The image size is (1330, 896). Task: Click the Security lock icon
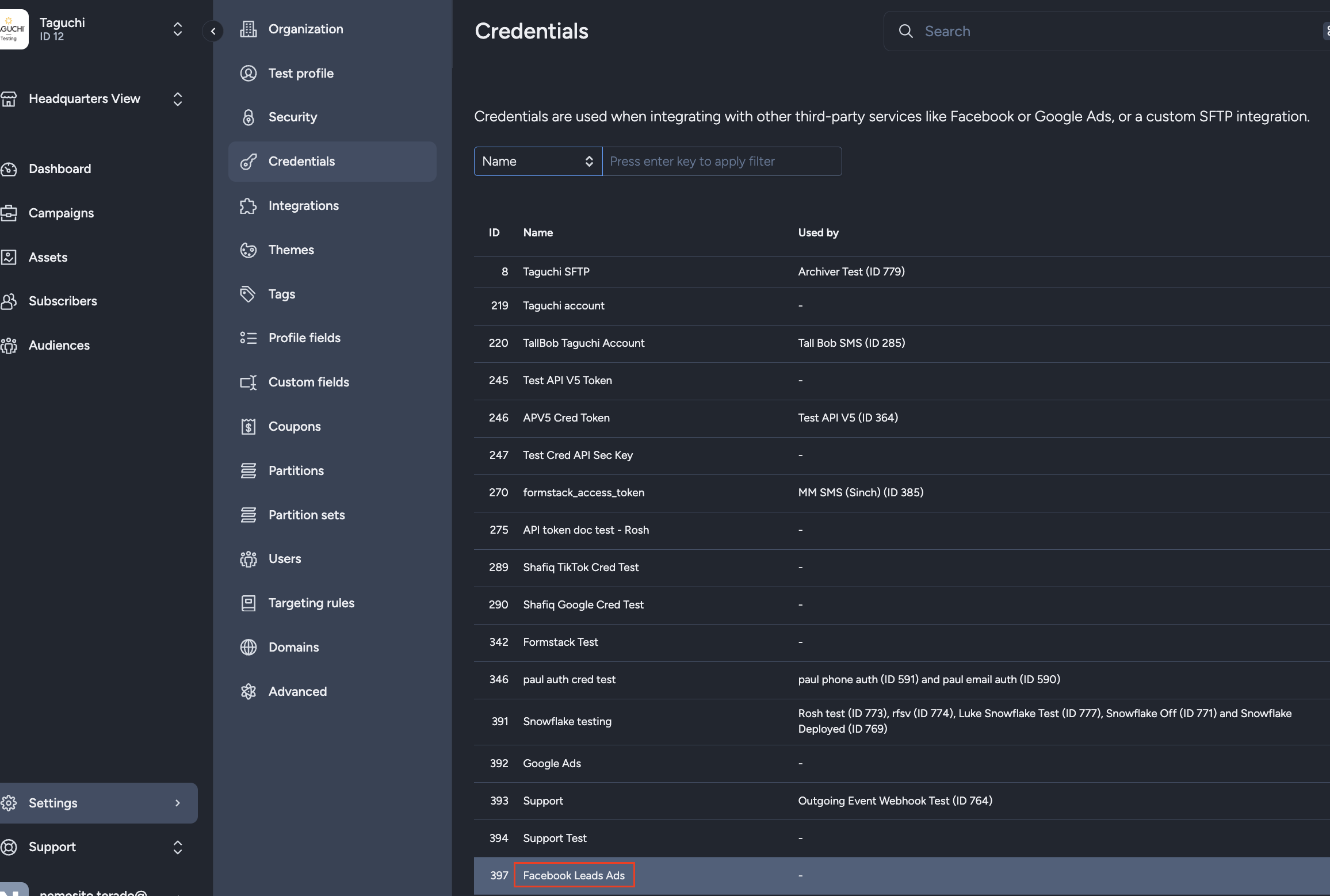pyautogui.click(x=248, y=117)
